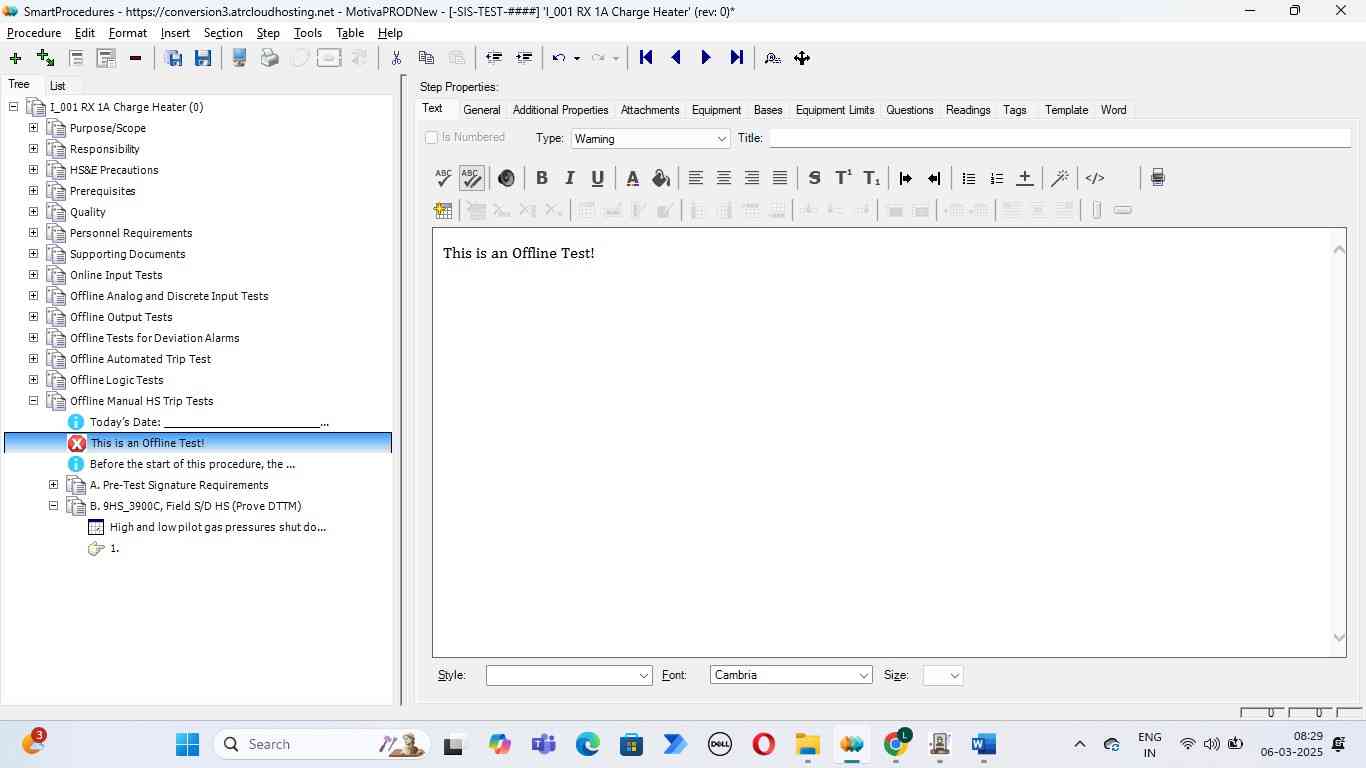This screenshot has width=1366, height=768.
Task: Open the HTML source code view
Action: (x=1095, y=178)
